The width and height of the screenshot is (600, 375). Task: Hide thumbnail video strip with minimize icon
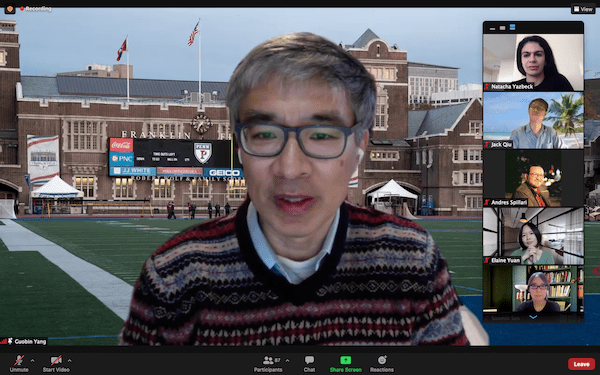[x=492, y=28]
